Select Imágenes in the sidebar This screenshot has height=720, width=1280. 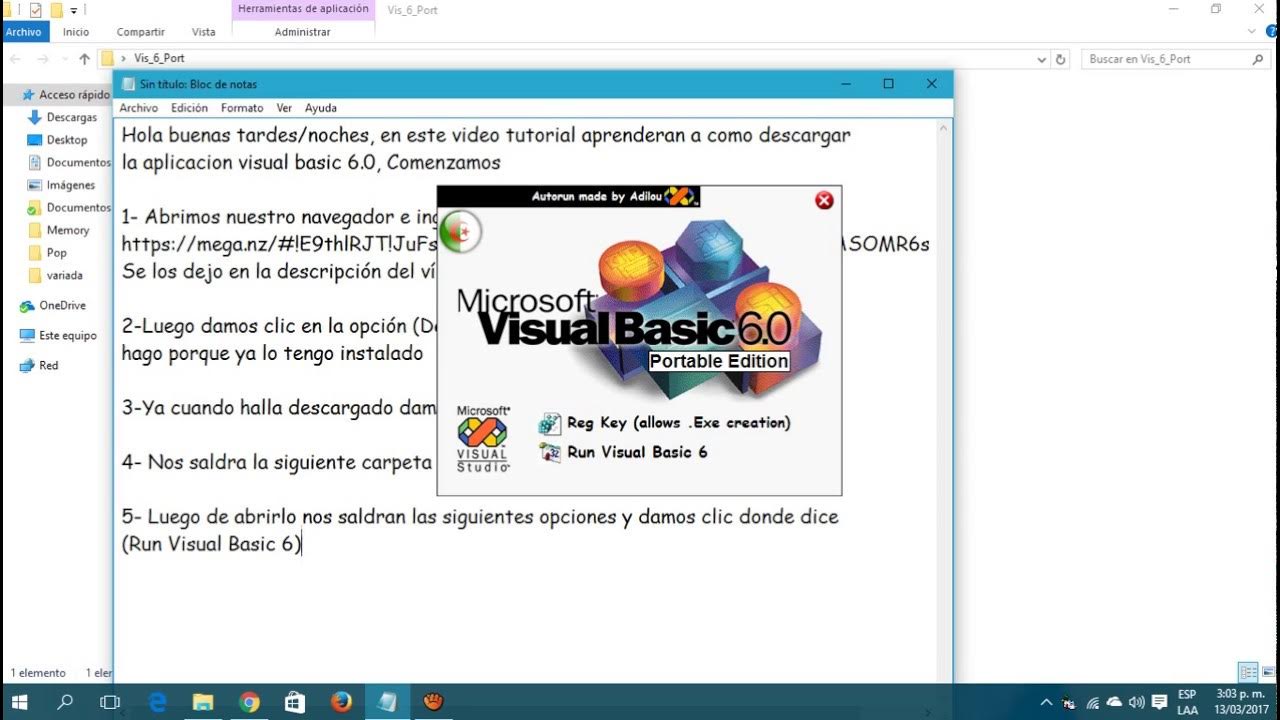click(70, 185)
